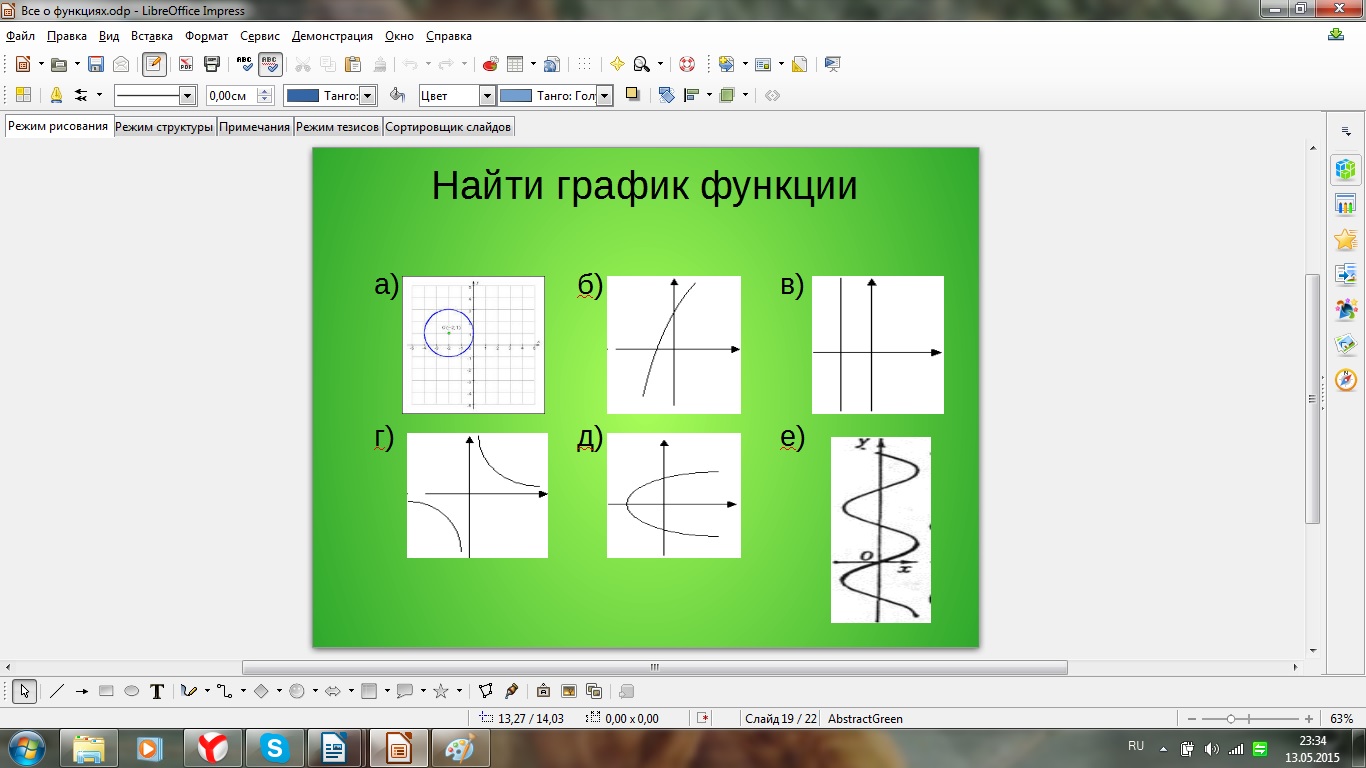
Task: Click the Save document icon
Action: 96,64
